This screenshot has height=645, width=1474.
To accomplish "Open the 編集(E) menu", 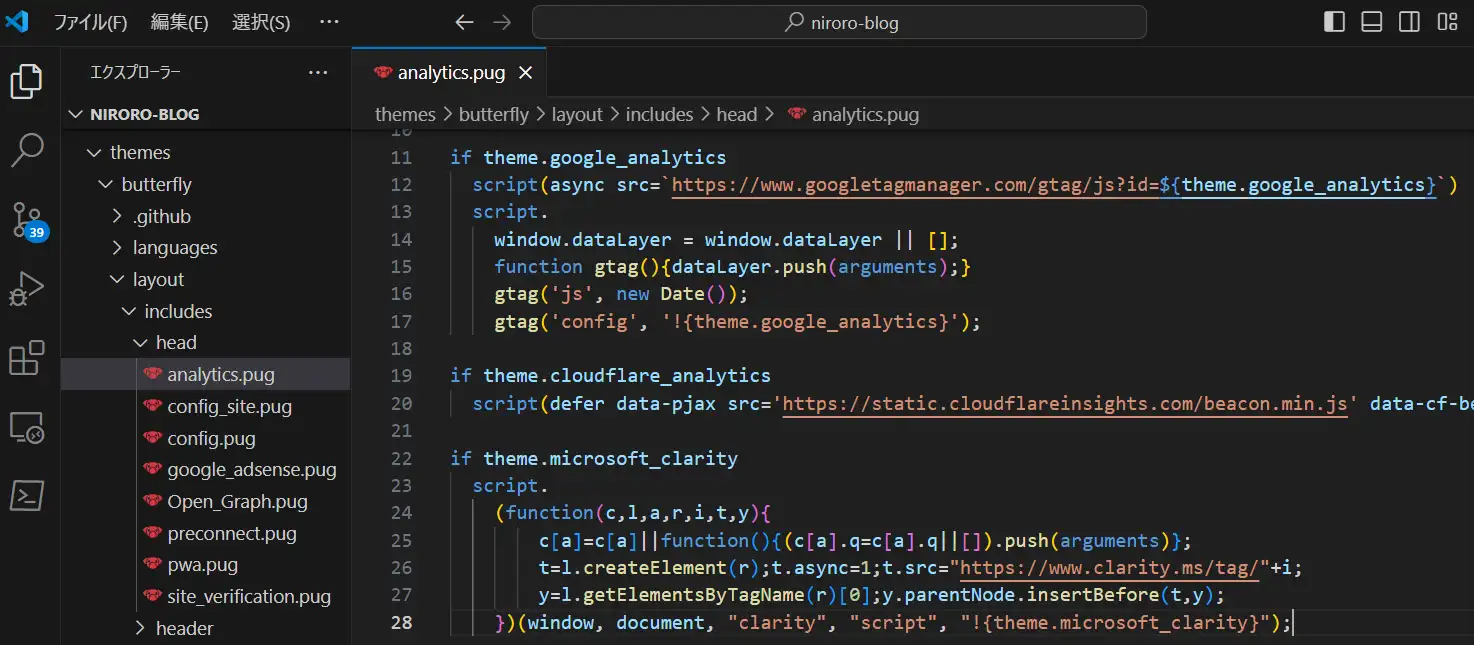I will tap(179, 22).
